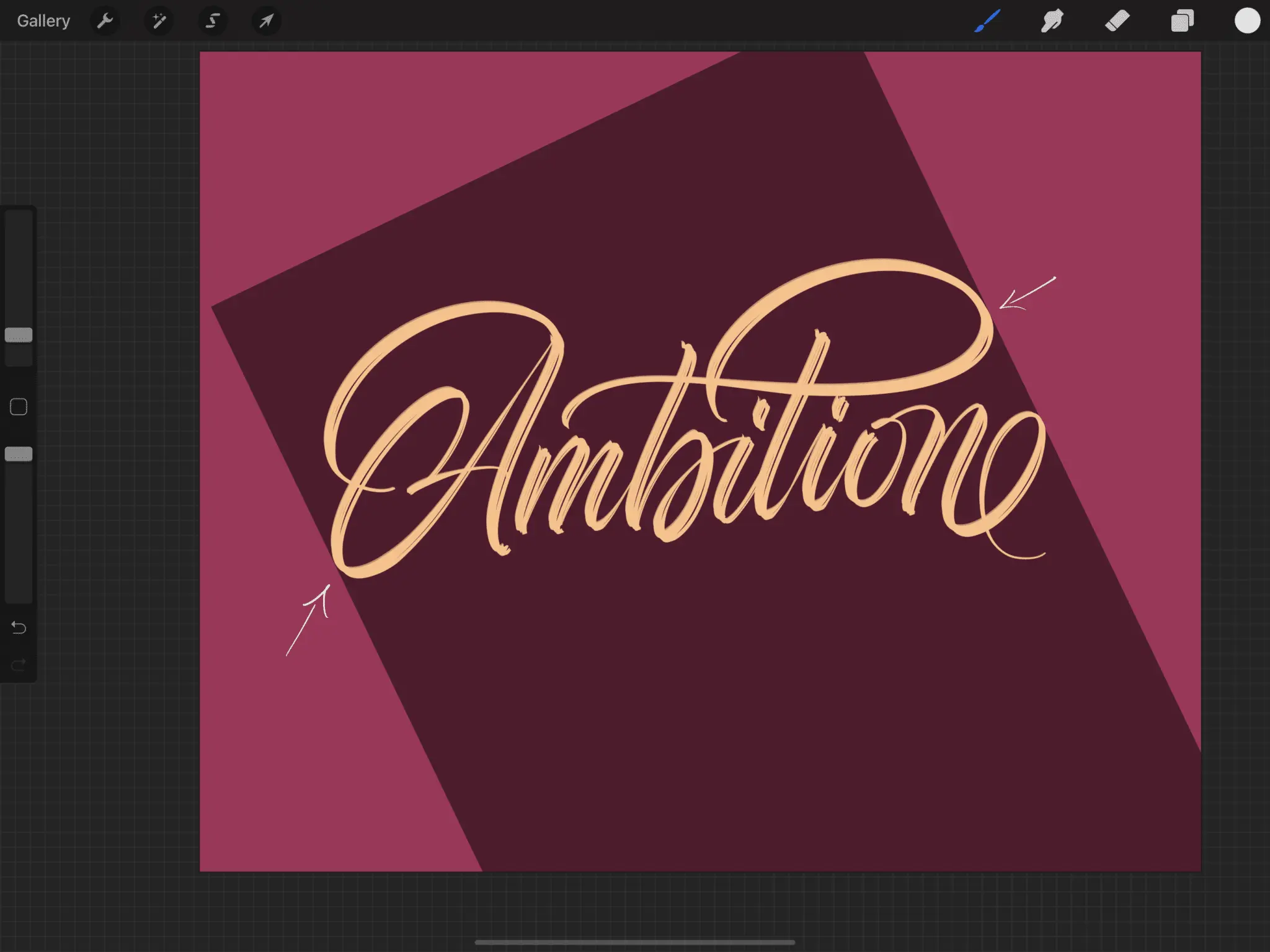Image resolution: width=1270 pixels, height=952 pixels.
Task: Open the Layers panel
Action: pos(1183,21)
